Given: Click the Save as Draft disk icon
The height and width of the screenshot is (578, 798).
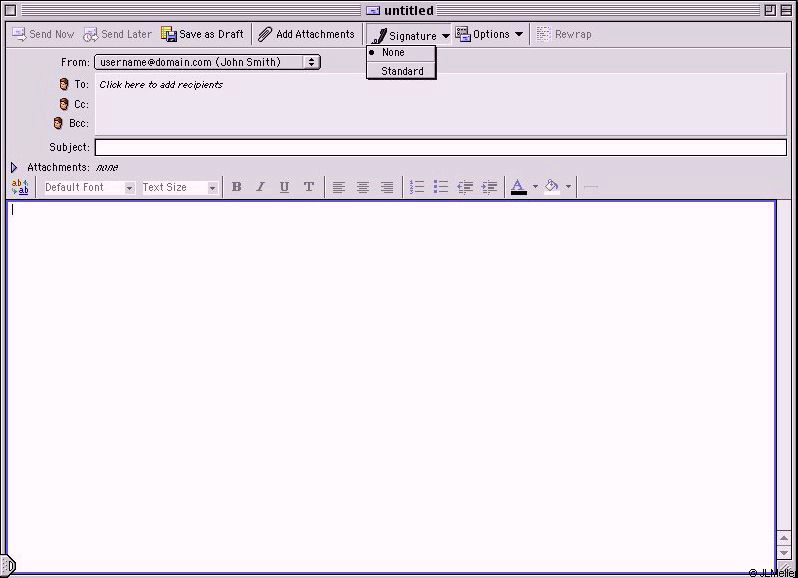Looking at the screenshot, I should pyautogui.click(x=169, y=34).
